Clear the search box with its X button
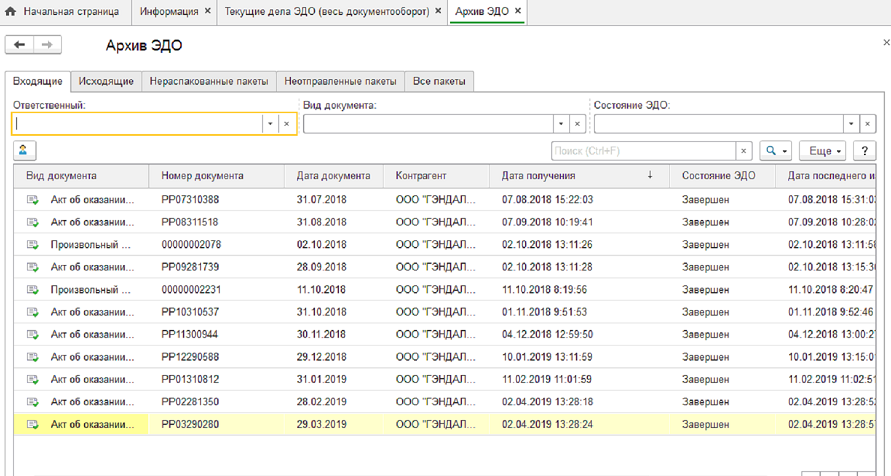Viewport: 891px width, 476px height. (x=743, y=150)
